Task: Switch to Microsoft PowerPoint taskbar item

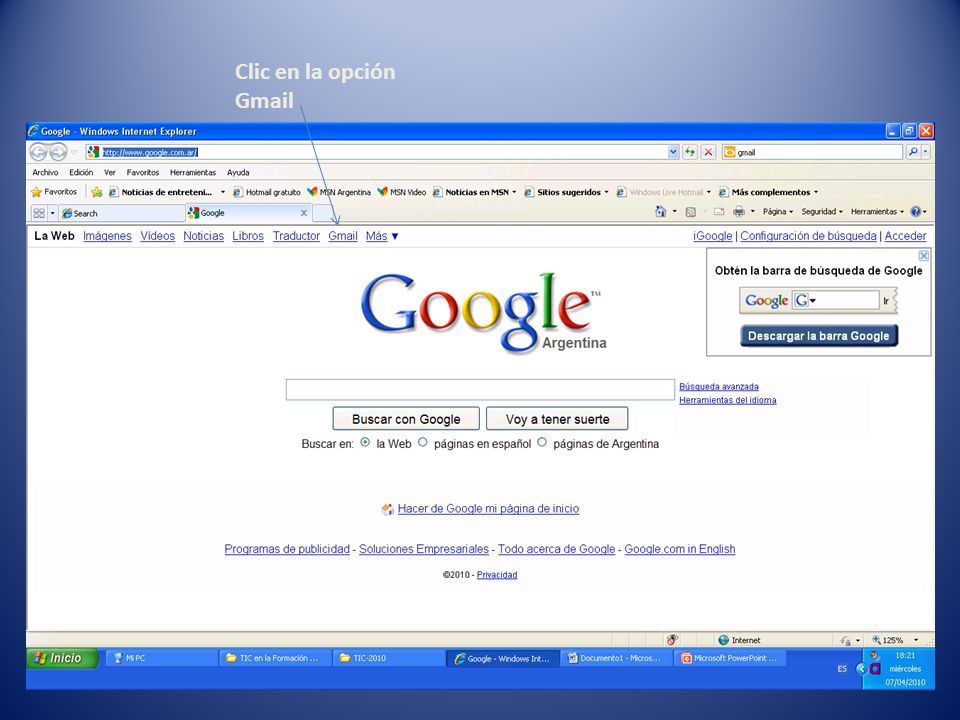Action: point(731,658)
